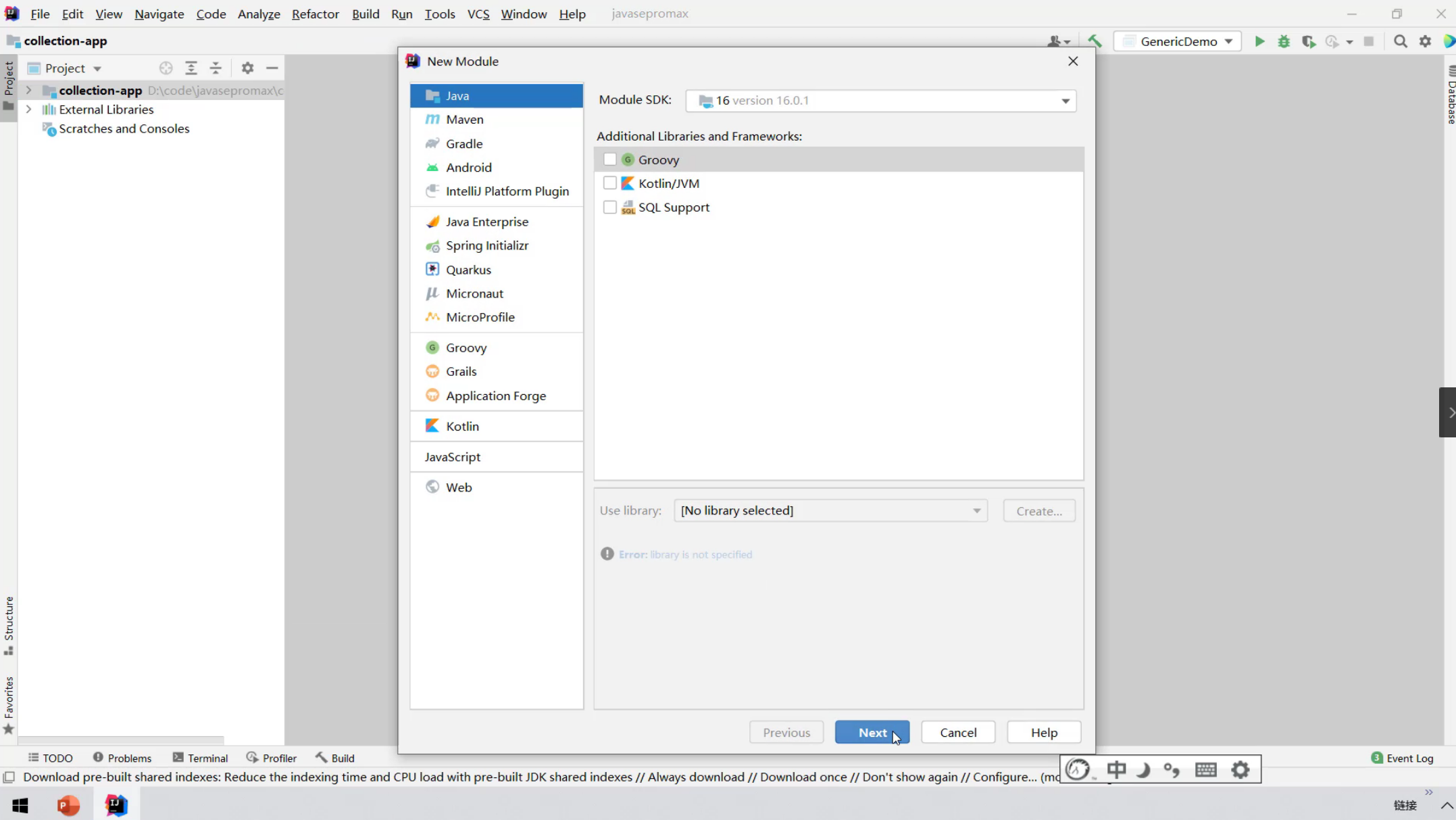Image resolution: width=1456 pixels, height=820 pixels.
Task: Expand the collection-app tree node
Action: tap(28, 90)
